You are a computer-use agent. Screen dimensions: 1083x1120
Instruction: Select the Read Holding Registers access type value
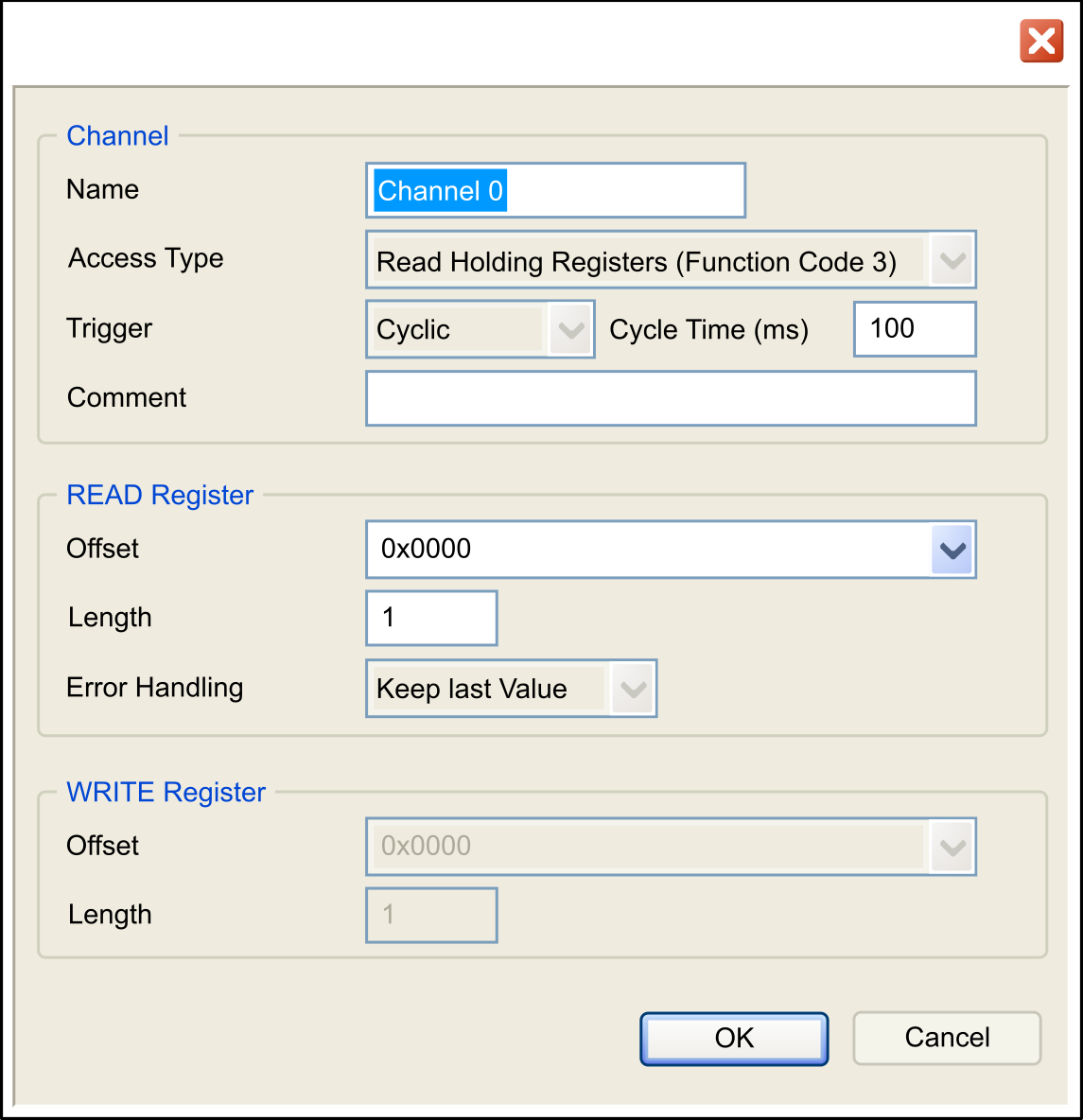[x=637, y=262]
